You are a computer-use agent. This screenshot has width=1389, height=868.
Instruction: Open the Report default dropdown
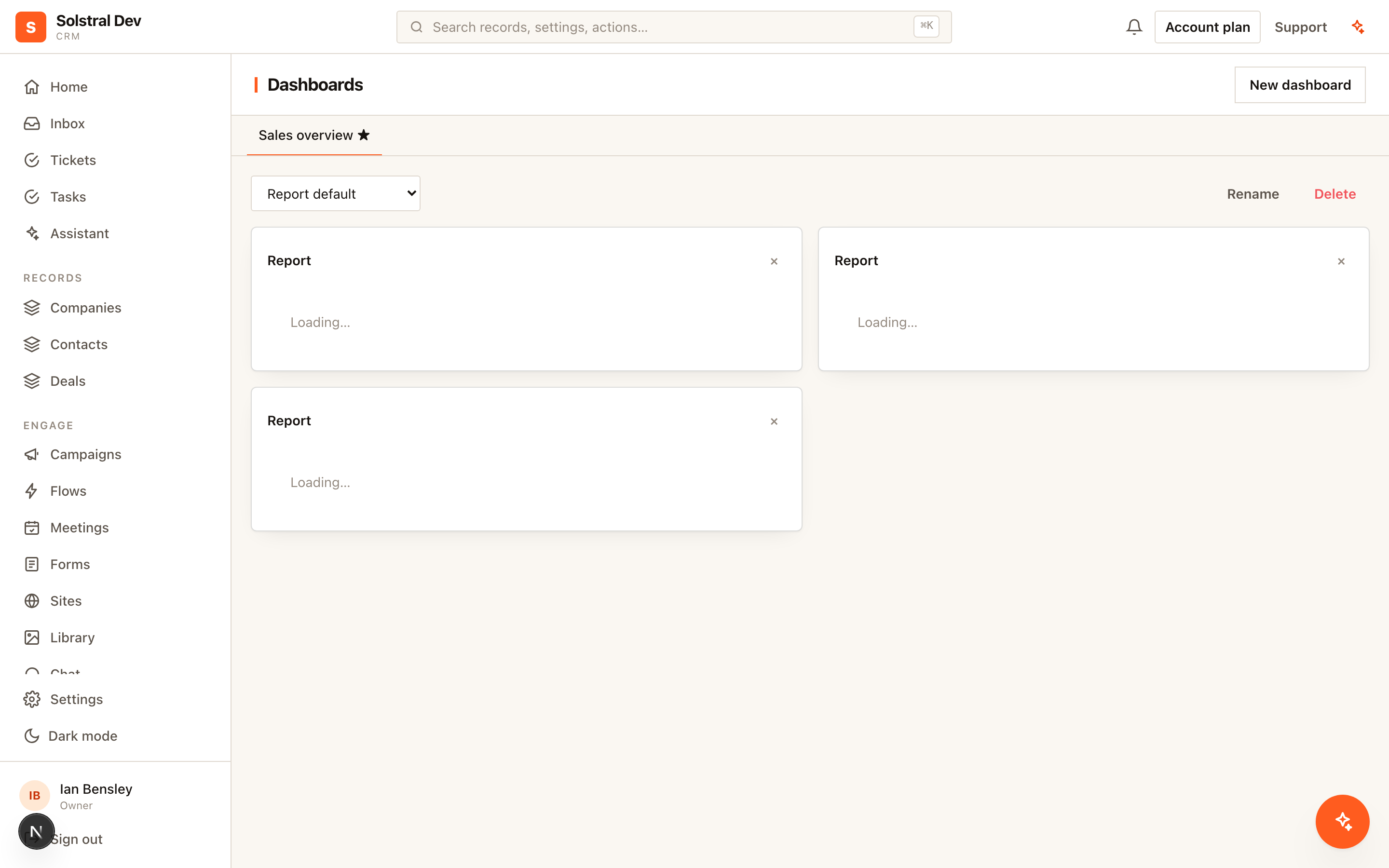336,193
